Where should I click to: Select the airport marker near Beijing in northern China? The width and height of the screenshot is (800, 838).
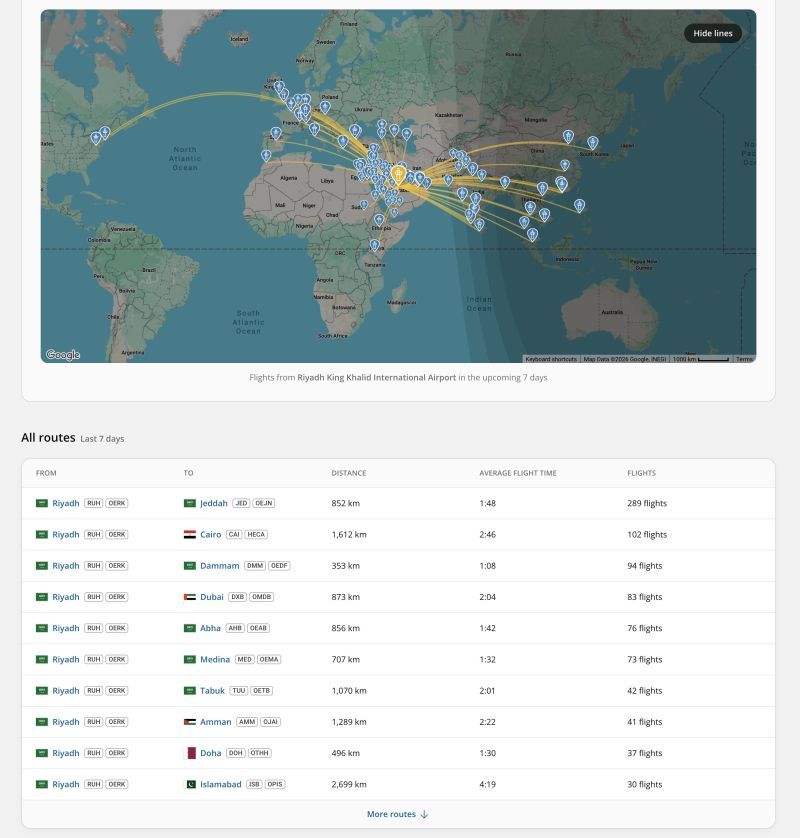pyautogui.click(x=568, y=136)
